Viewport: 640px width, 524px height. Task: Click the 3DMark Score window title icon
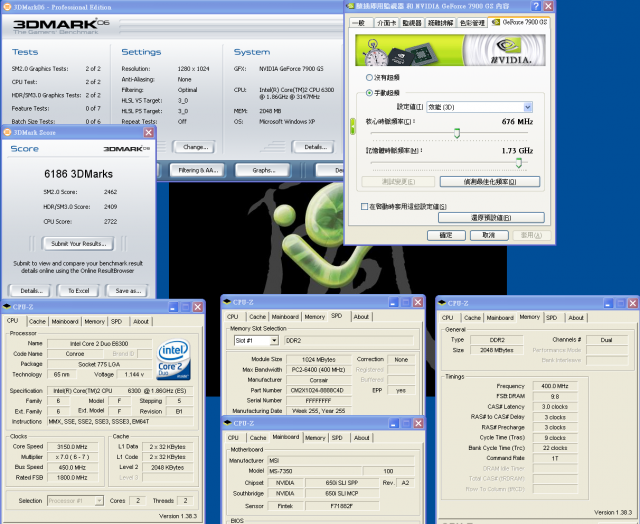[7, 132]
